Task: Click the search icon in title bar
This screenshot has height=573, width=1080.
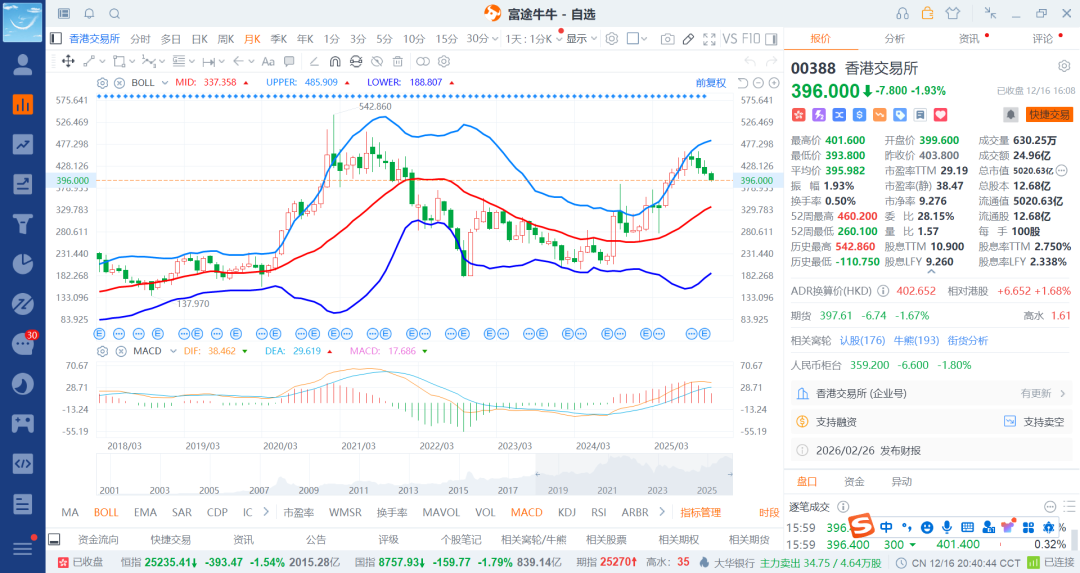Action: coord(114,14)
